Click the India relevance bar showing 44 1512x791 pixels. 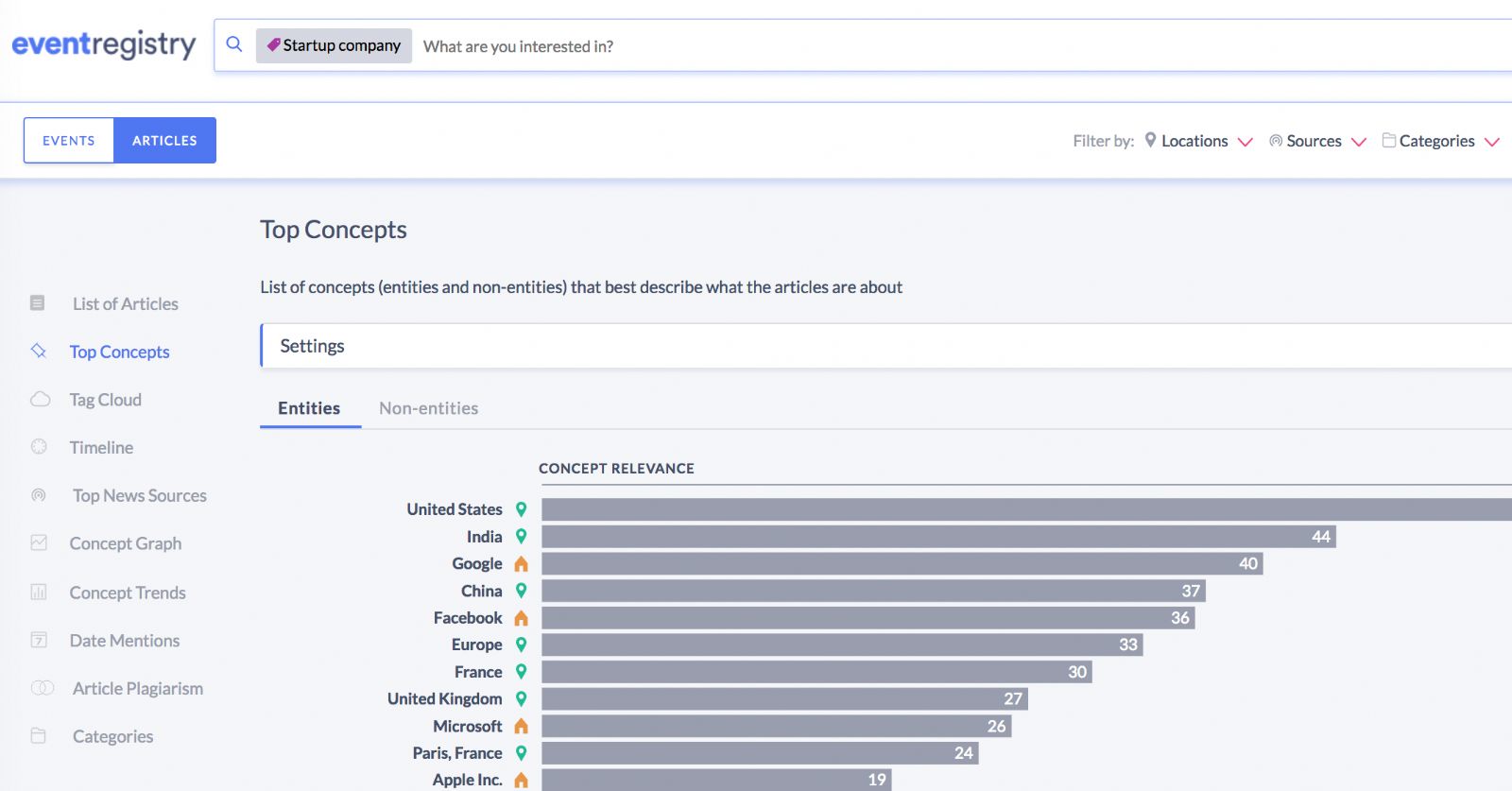(938, 537)
